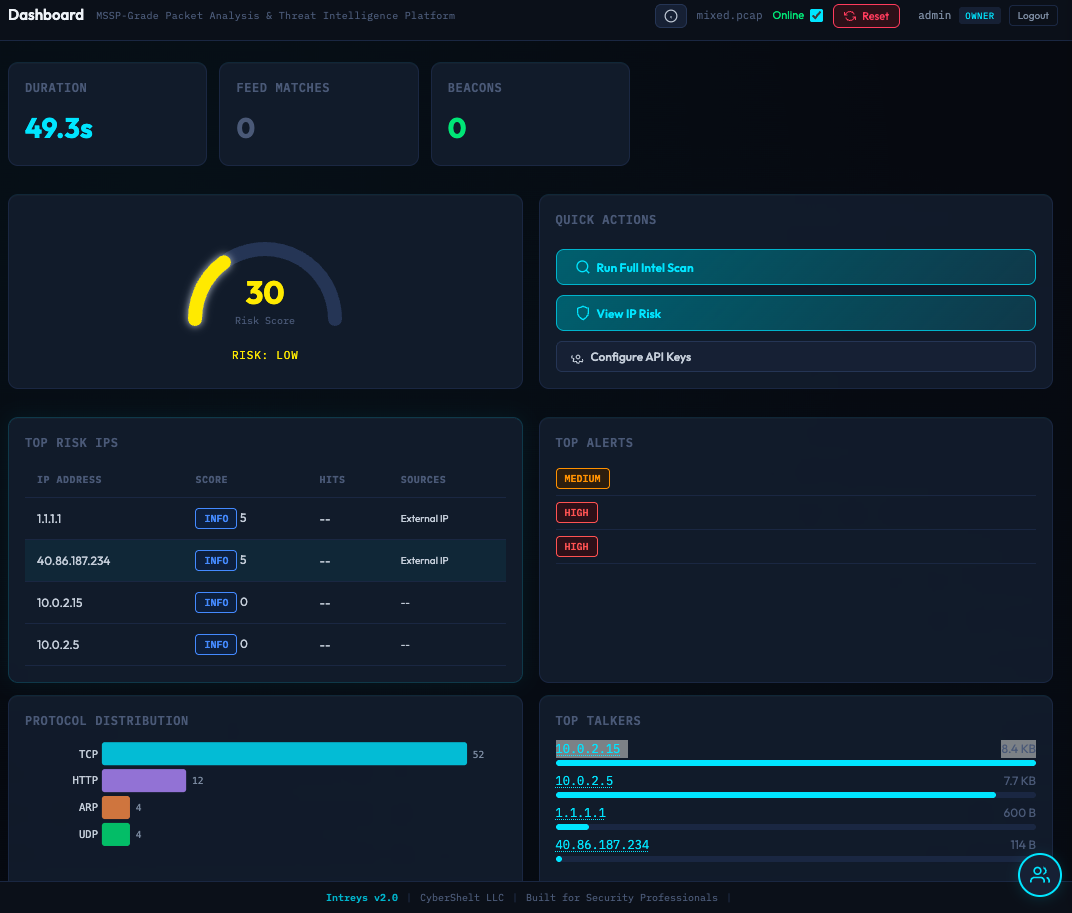The height and width of the screenshot is (913, 1072).
Task: Click the INFO badge next to 10.0.2.15
Action: tap(215, 602)
